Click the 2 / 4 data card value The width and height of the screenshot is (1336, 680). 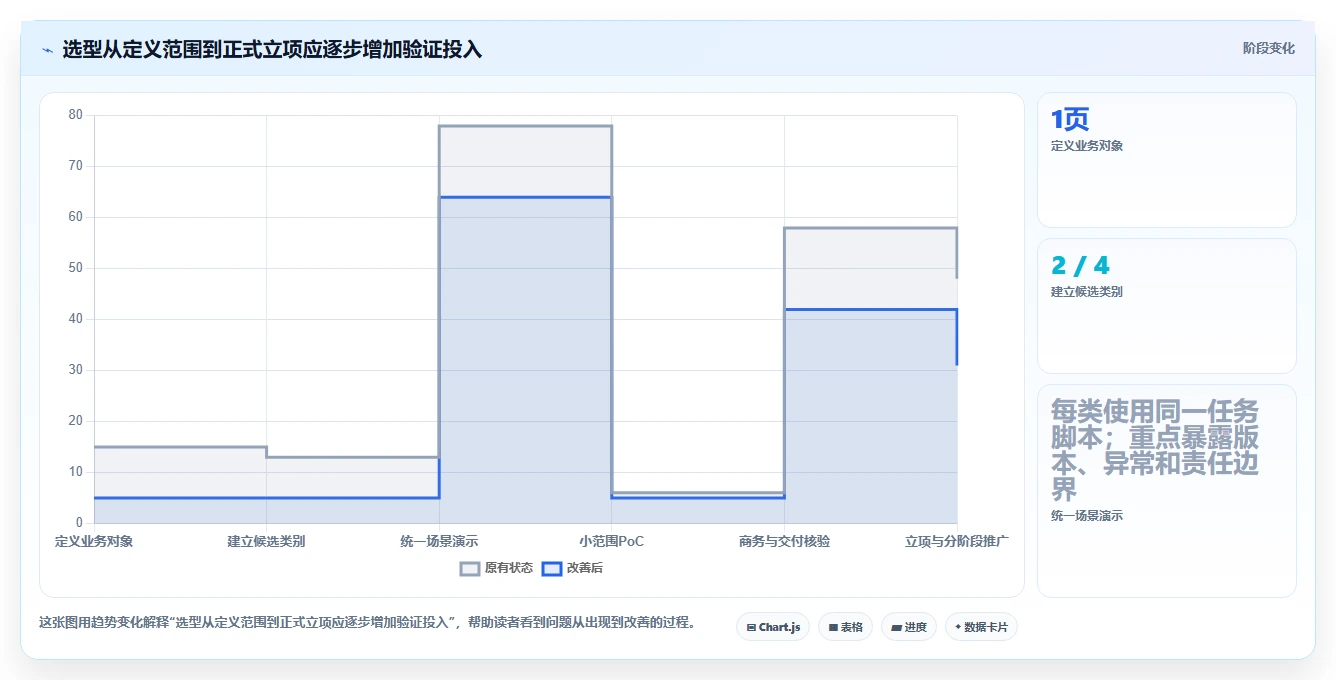point(1080,266)
